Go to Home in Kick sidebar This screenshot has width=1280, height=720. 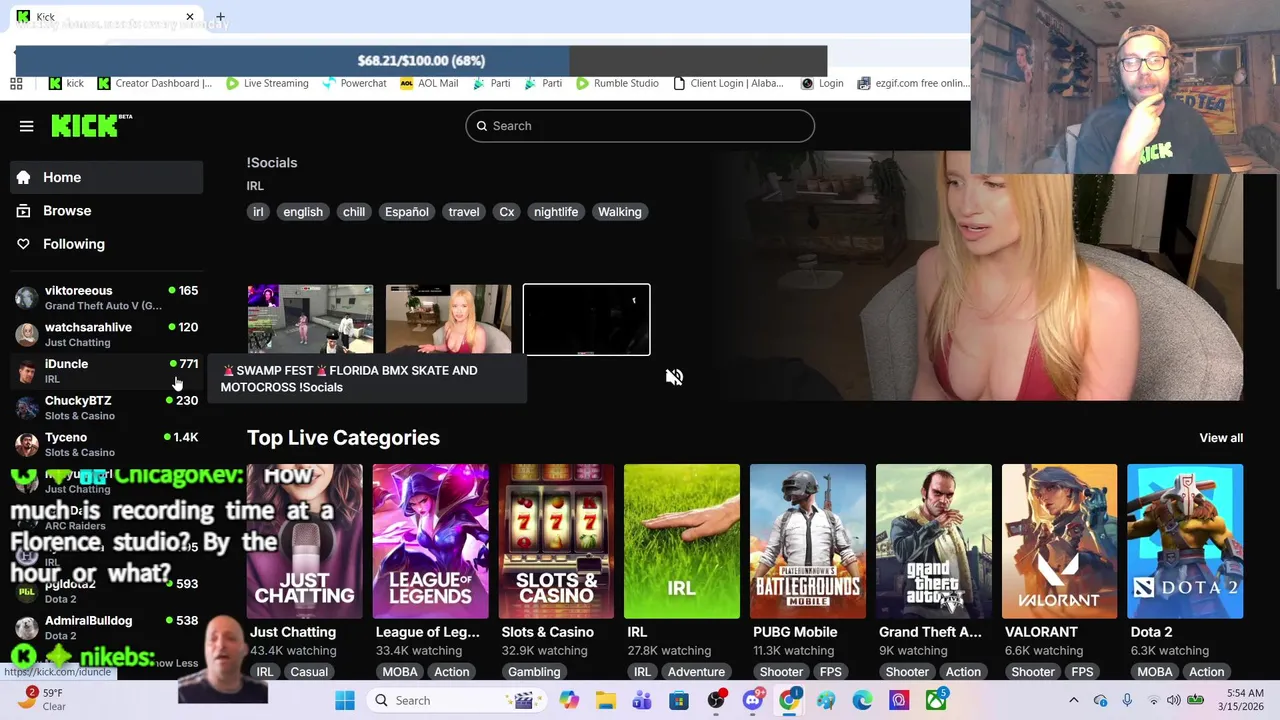coord(106,177)
